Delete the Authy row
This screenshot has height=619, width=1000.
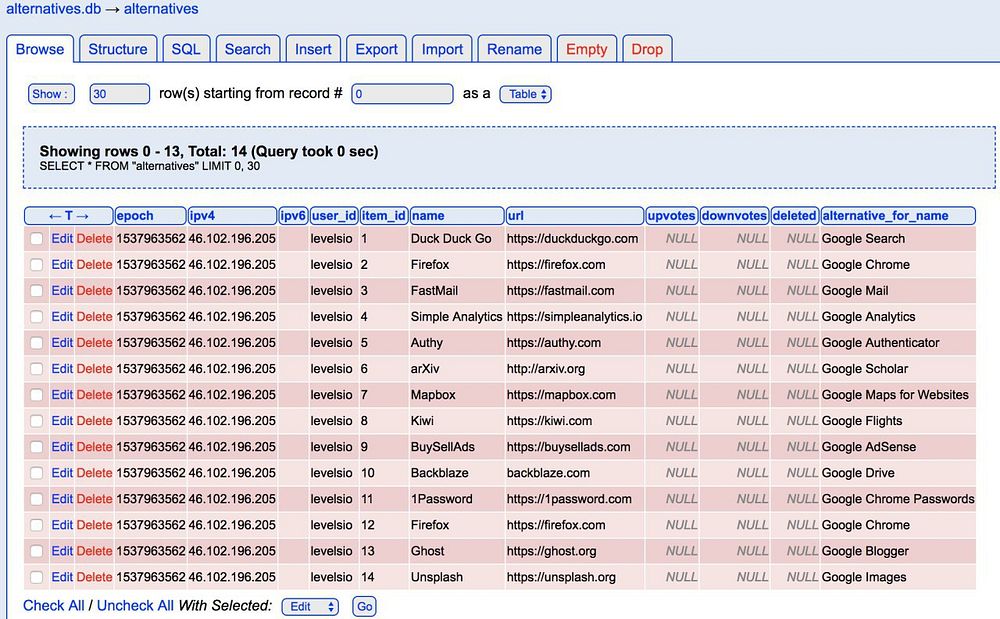(x=94, y=343)
